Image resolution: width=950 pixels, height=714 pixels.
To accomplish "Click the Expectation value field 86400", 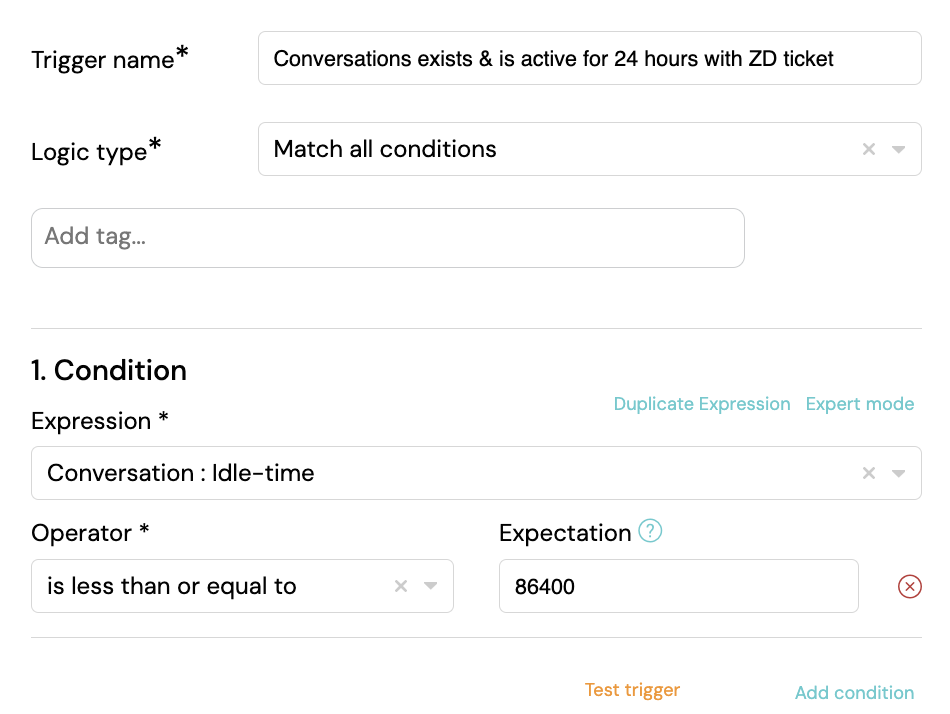I will [679, 586].
